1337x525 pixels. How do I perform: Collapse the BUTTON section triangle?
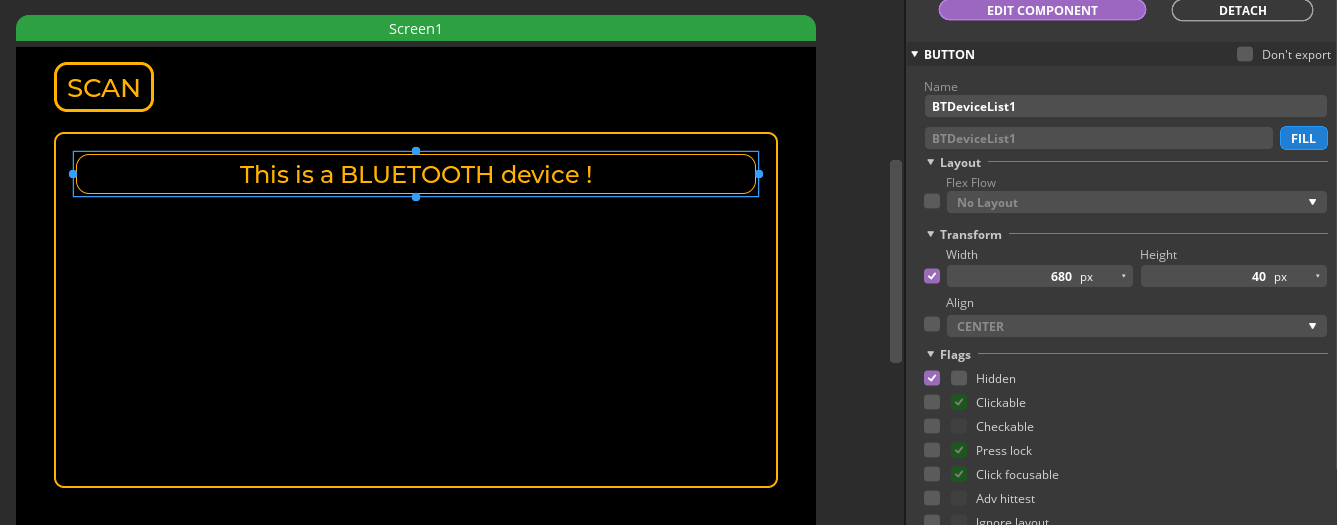[x=914, y=54]
